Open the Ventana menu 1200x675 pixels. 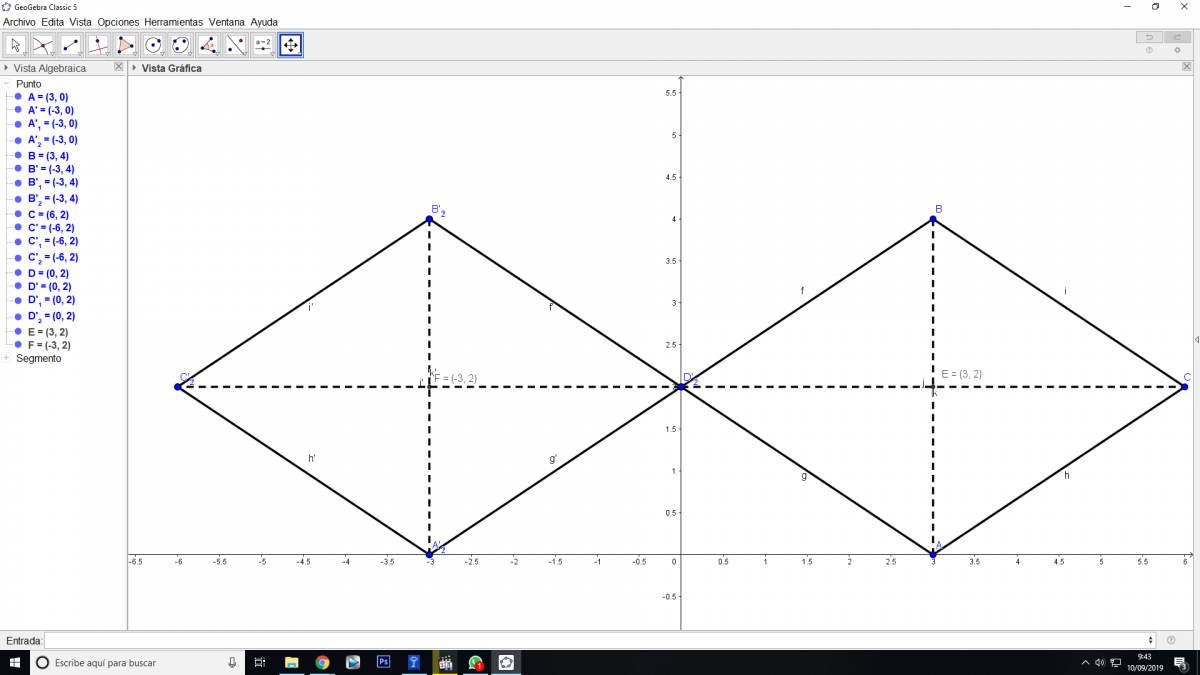tap(227, 21)
